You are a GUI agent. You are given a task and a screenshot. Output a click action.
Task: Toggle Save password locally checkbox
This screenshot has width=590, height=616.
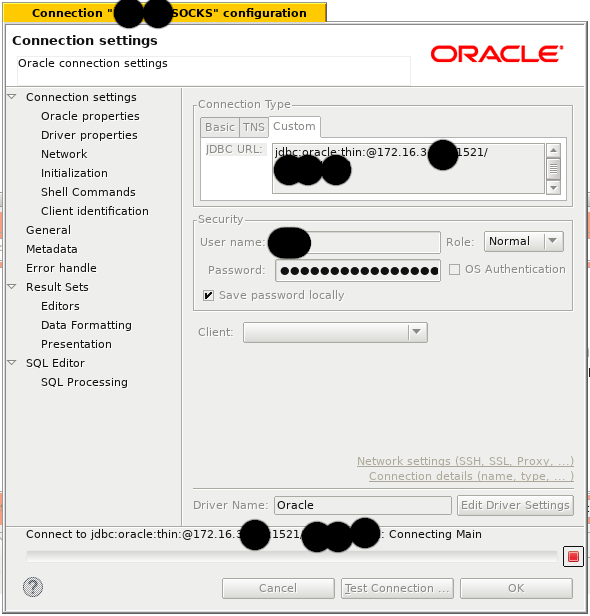(208, 295)
